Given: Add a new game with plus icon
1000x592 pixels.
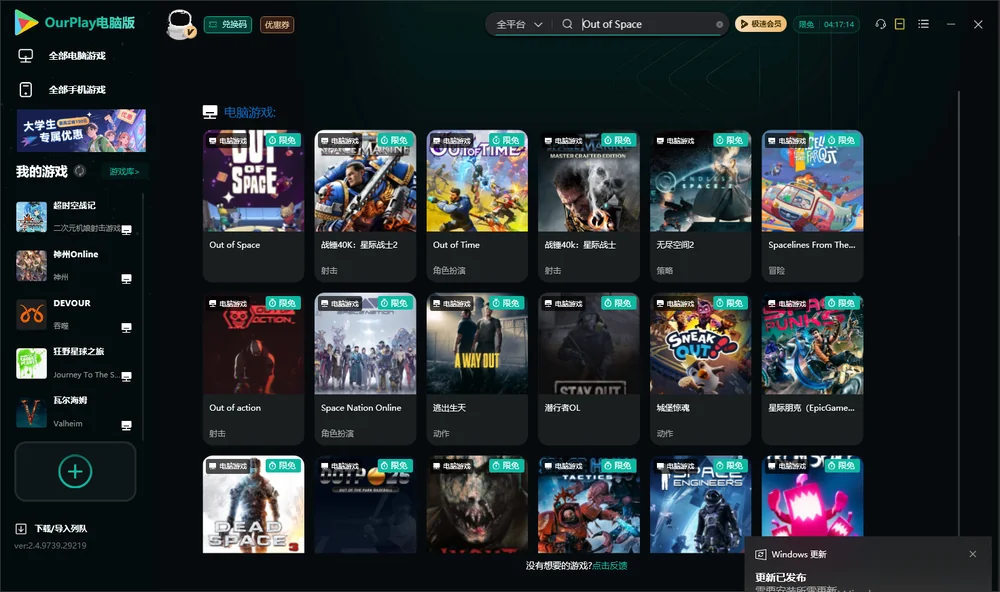Looking at the screenshot, I should point(75,471).
